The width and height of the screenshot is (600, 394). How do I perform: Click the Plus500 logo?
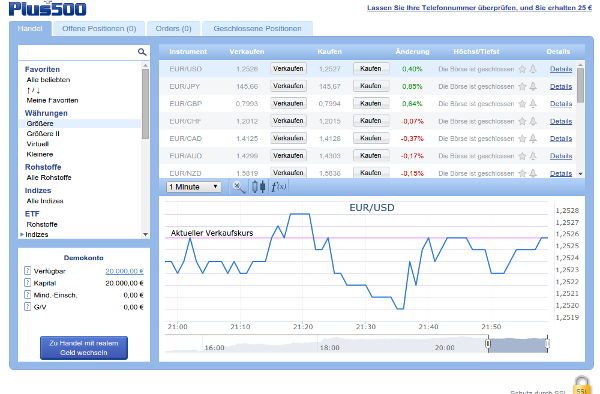(x=47, y=8)
